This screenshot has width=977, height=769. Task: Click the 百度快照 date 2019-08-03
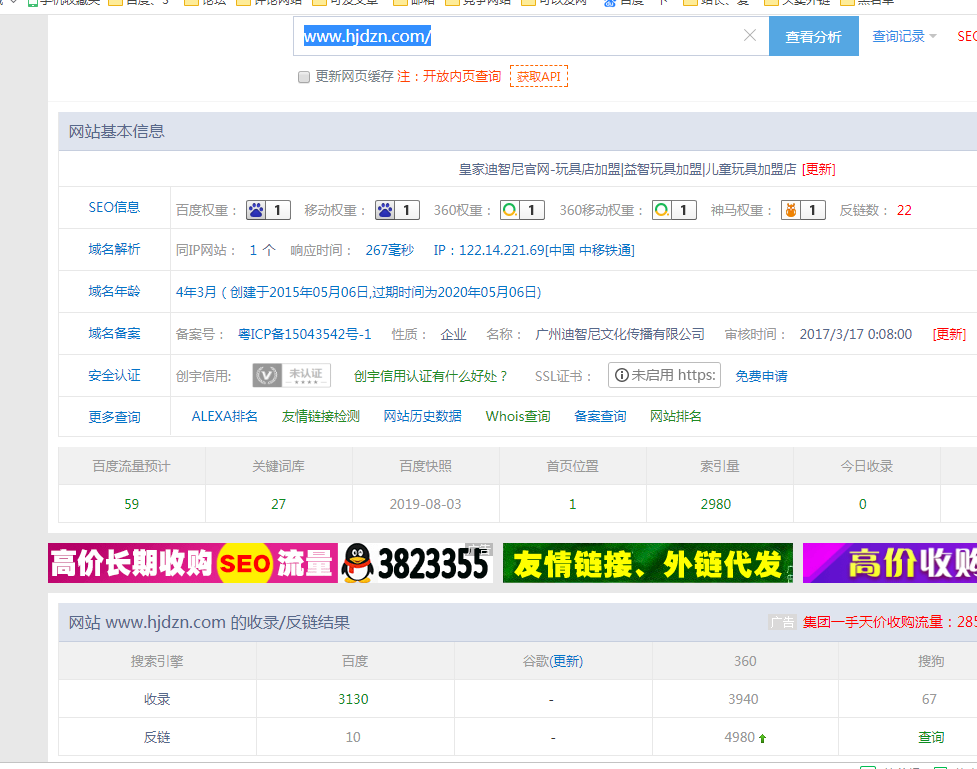point(426,504)
